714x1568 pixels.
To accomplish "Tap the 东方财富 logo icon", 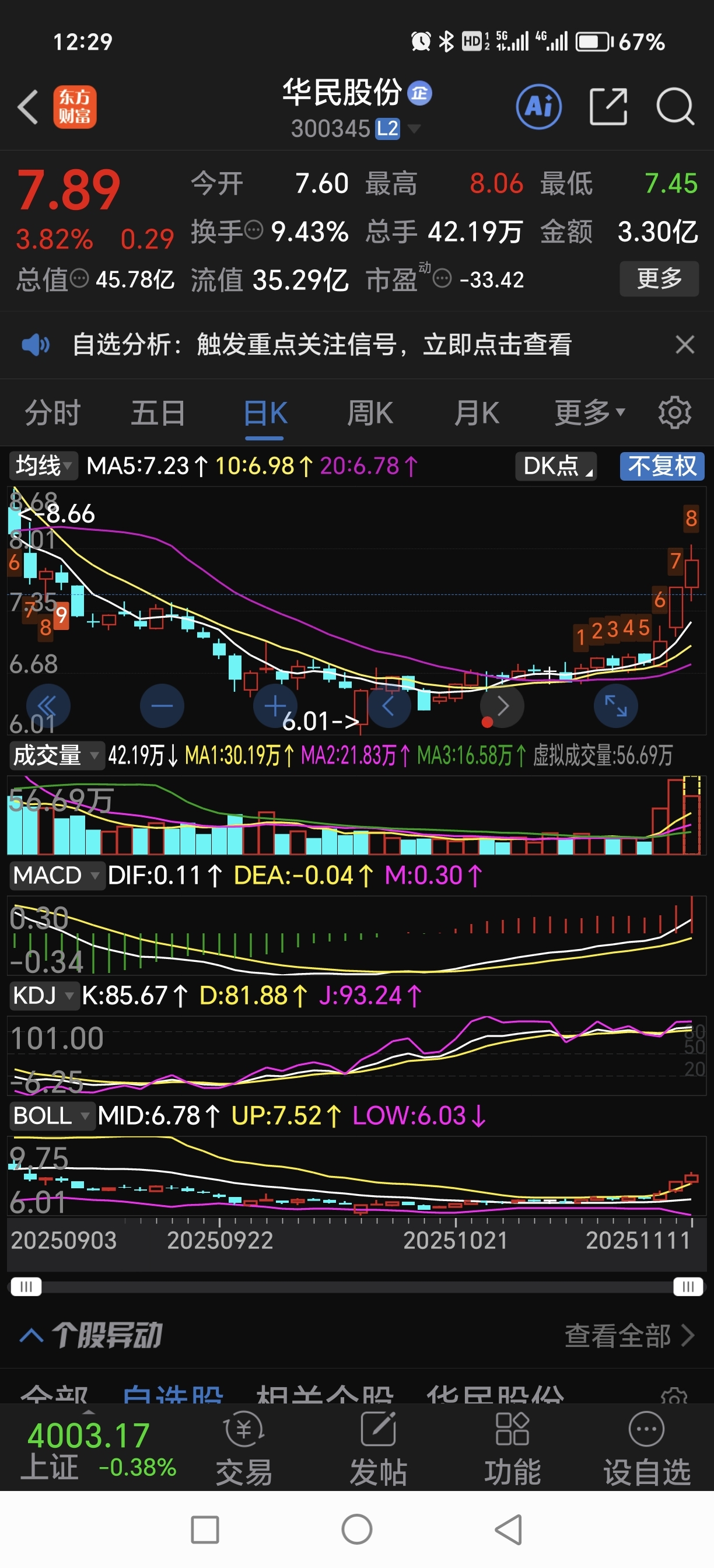I will click(74, 107).
